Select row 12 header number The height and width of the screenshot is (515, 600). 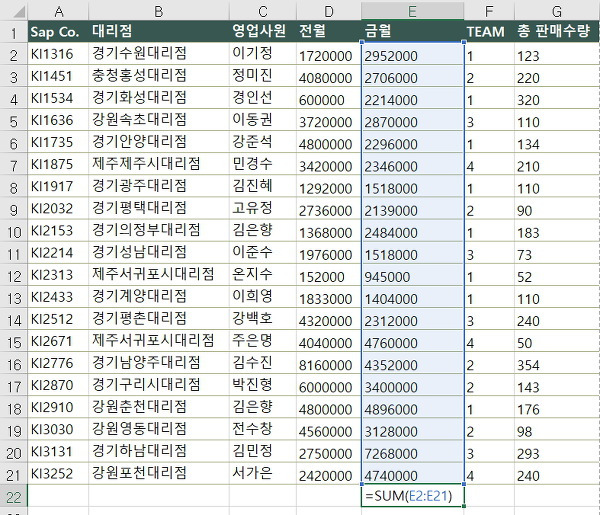[14, 276]
